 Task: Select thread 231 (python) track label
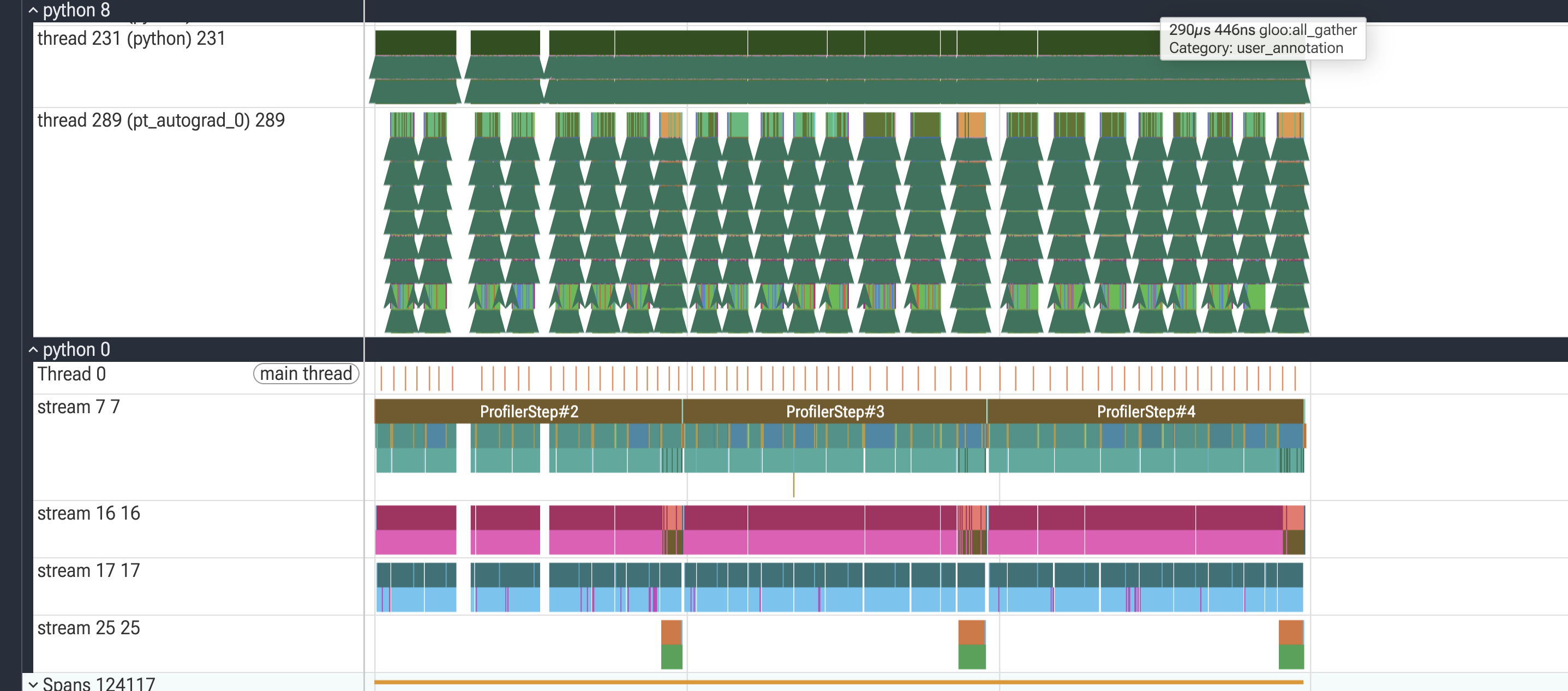point(131,38)
